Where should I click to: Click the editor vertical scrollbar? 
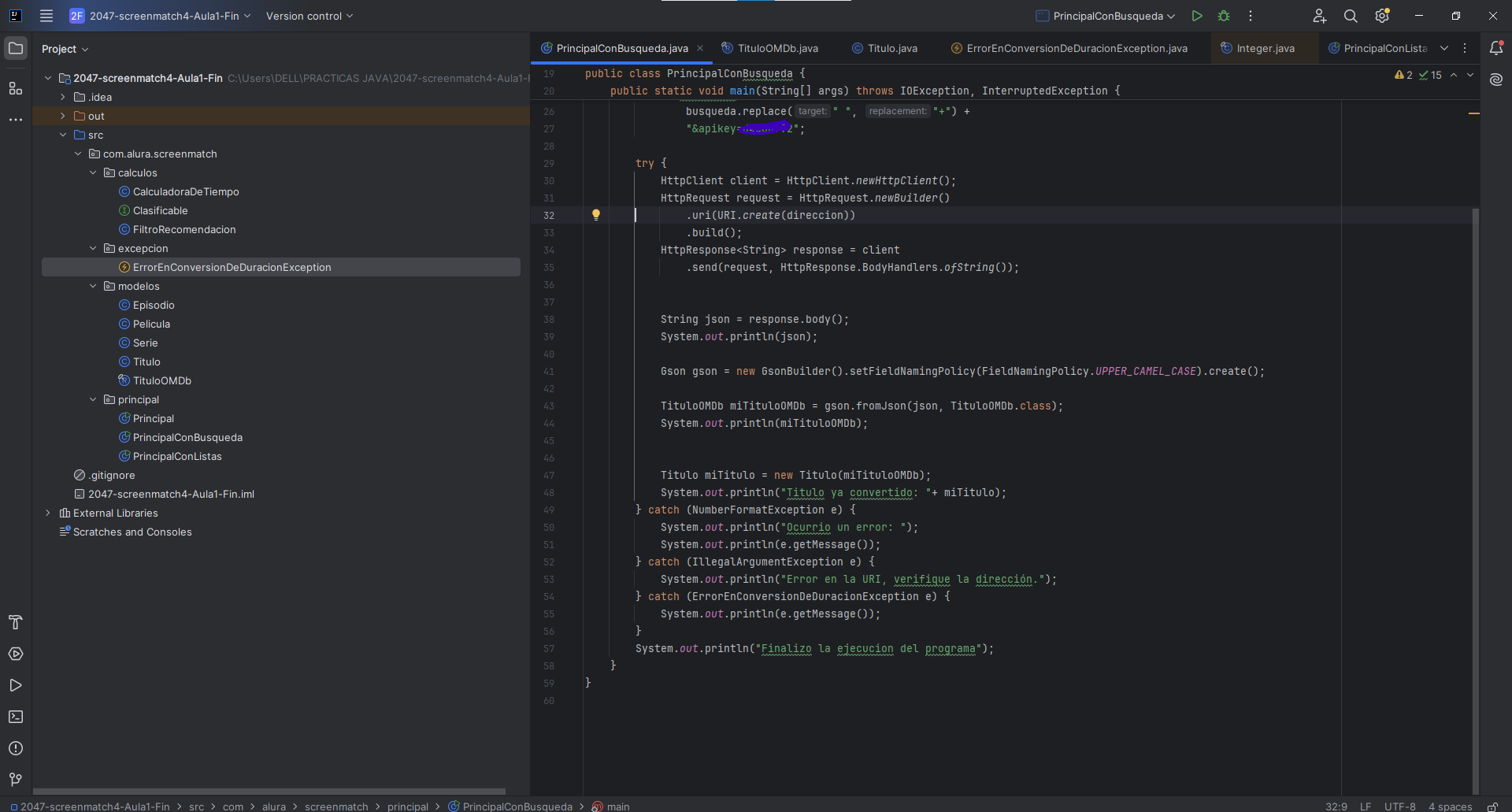1475,501
